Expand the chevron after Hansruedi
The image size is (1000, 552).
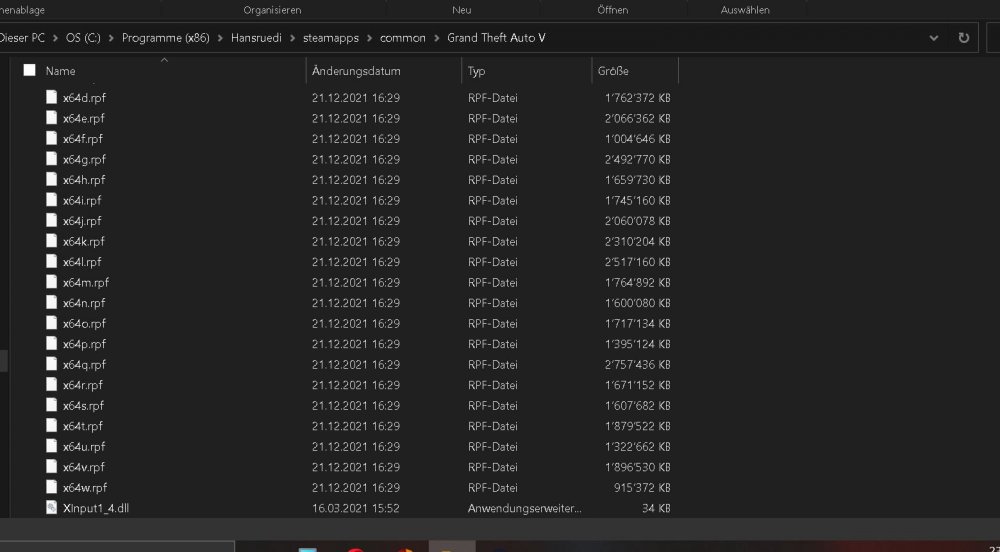pos(292,38)
